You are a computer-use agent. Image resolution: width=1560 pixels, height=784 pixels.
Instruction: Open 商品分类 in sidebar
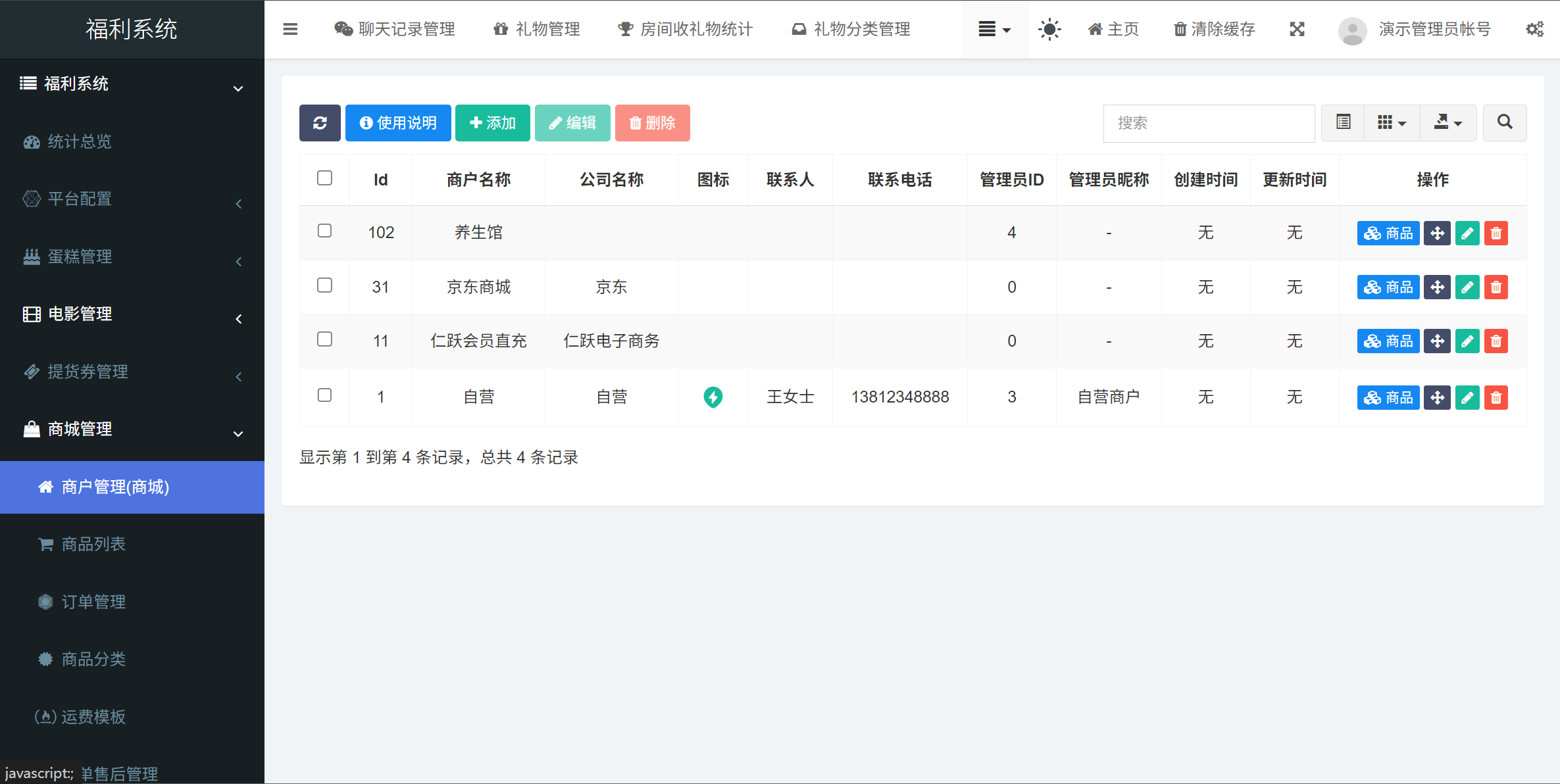point(132,659)
